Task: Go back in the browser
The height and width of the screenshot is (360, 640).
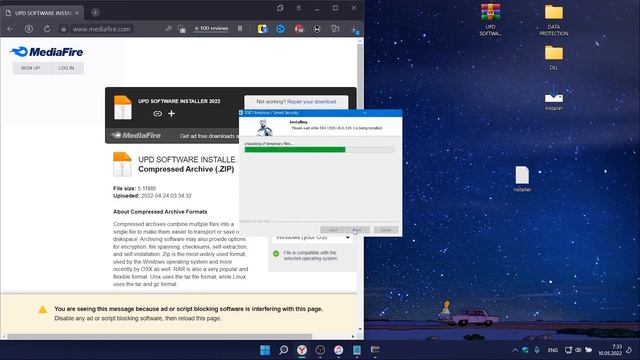Action: pyautogui.click(x=10, y=29)
